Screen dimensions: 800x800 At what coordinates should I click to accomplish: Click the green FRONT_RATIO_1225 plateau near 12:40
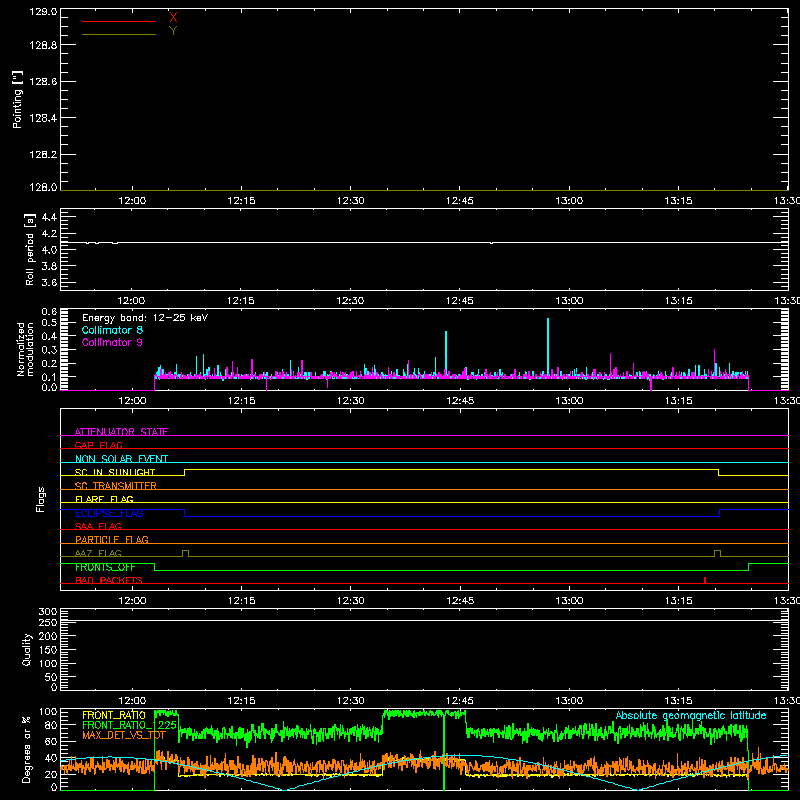tap(423, 714)
